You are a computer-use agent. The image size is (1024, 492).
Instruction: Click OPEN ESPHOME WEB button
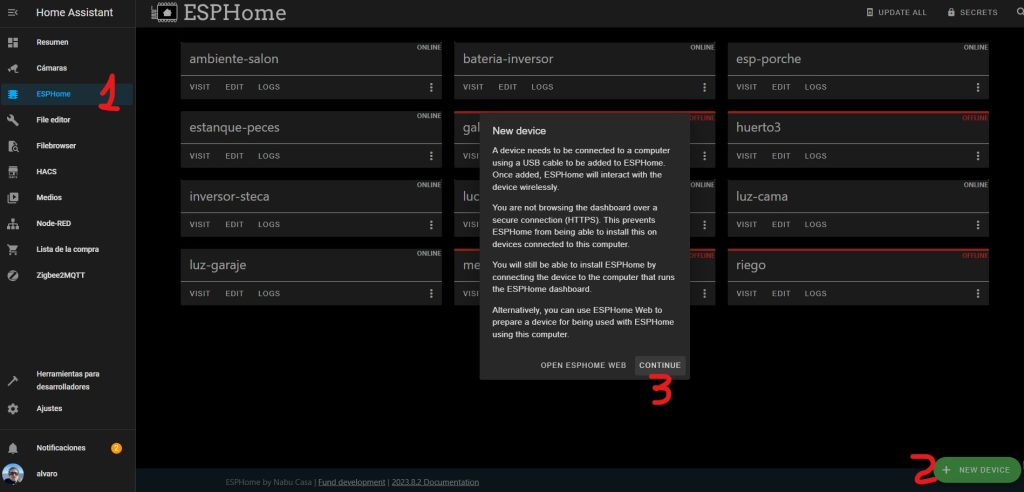[583, 366]
